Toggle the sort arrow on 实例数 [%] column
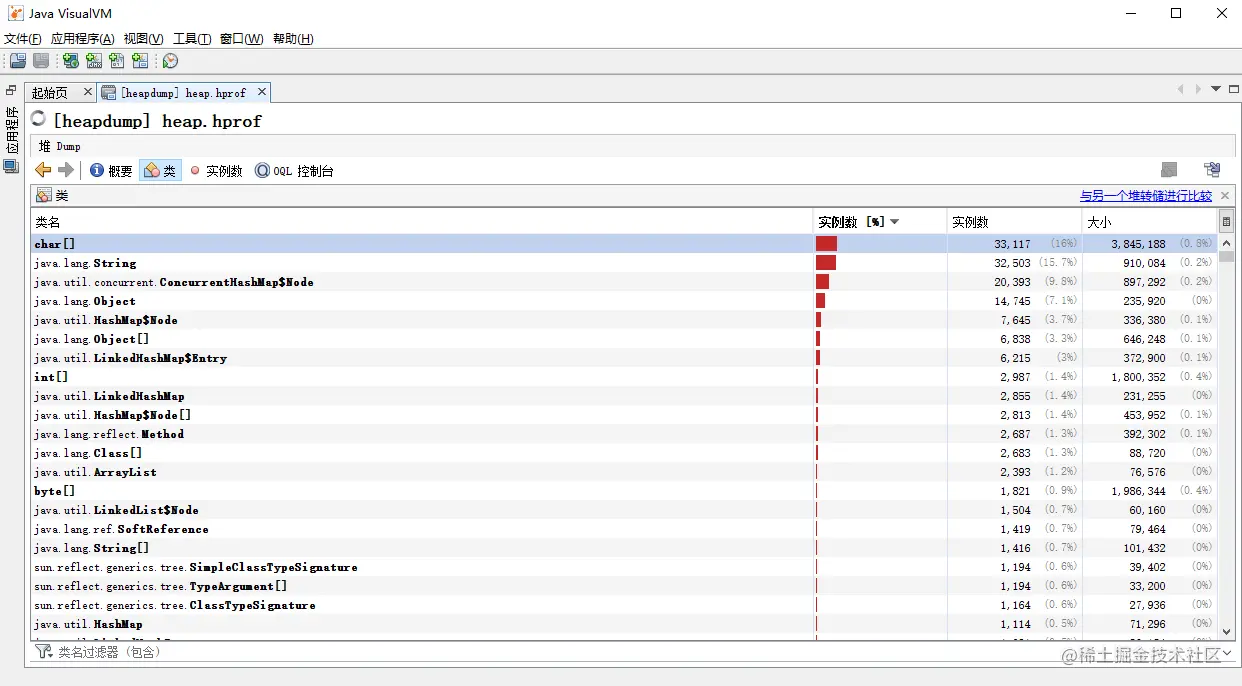1242x686 pixels. [894, 222]
